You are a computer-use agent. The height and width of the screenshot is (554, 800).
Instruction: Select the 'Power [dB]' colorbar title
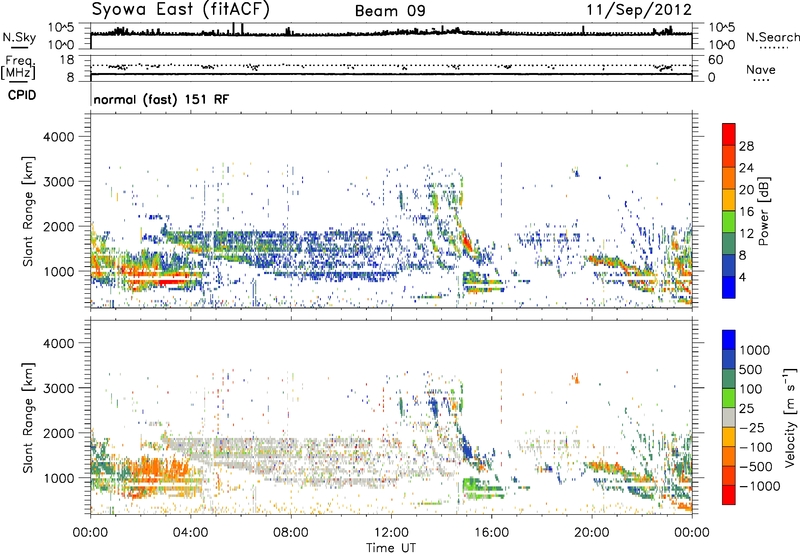click(x=764, y=211)
